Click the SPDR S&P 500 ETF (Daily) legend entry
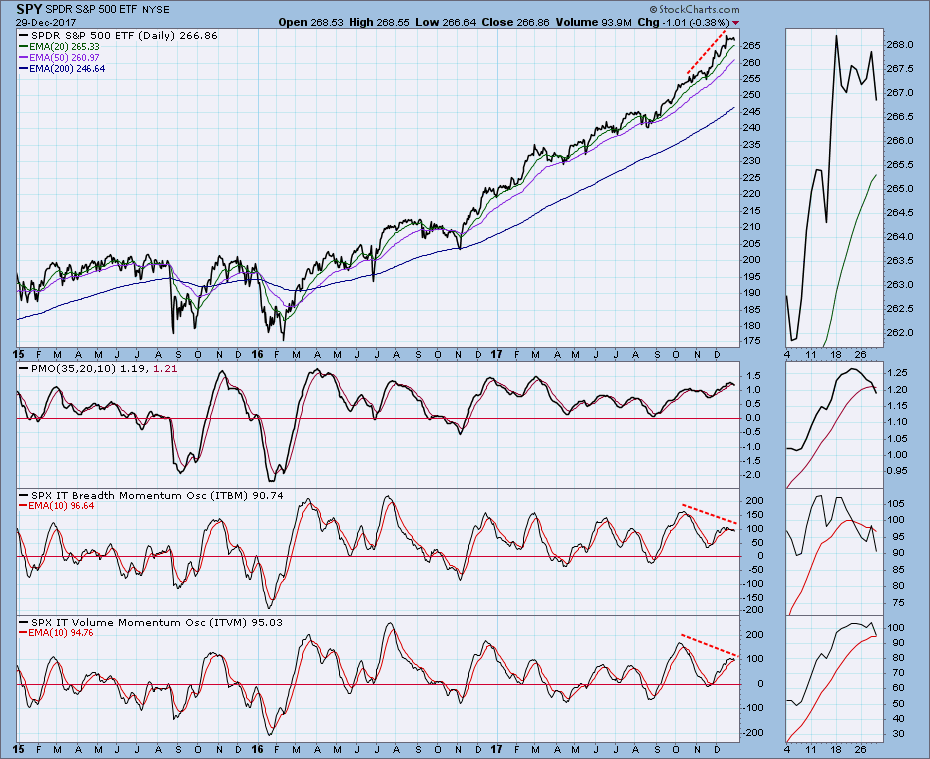 tap(124, 36)
